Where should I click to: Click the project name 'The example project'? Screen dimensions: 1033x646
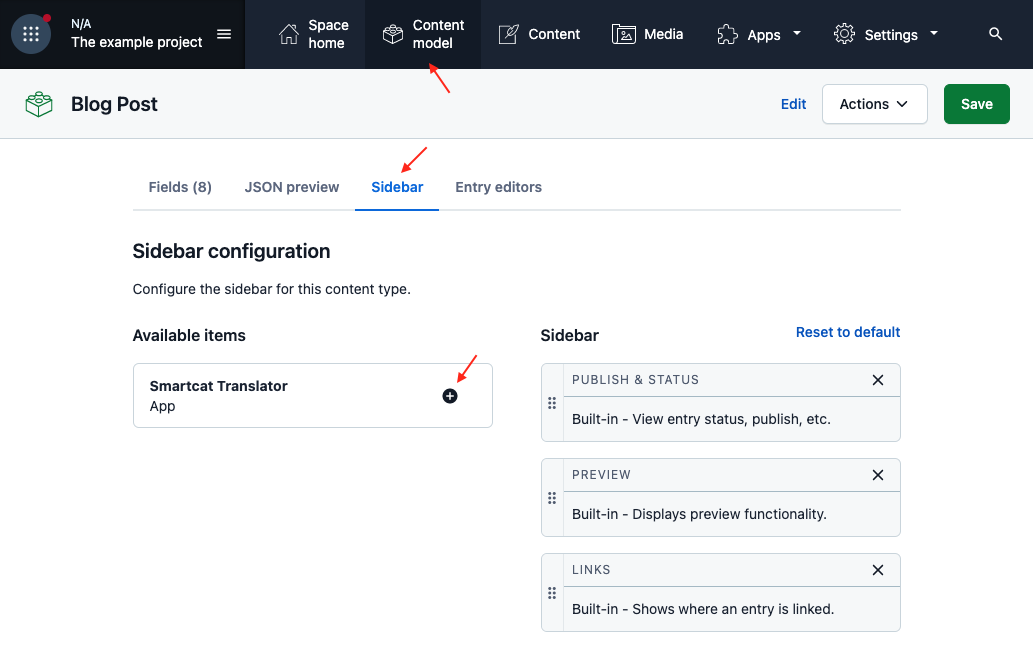(x=136, y=42)
